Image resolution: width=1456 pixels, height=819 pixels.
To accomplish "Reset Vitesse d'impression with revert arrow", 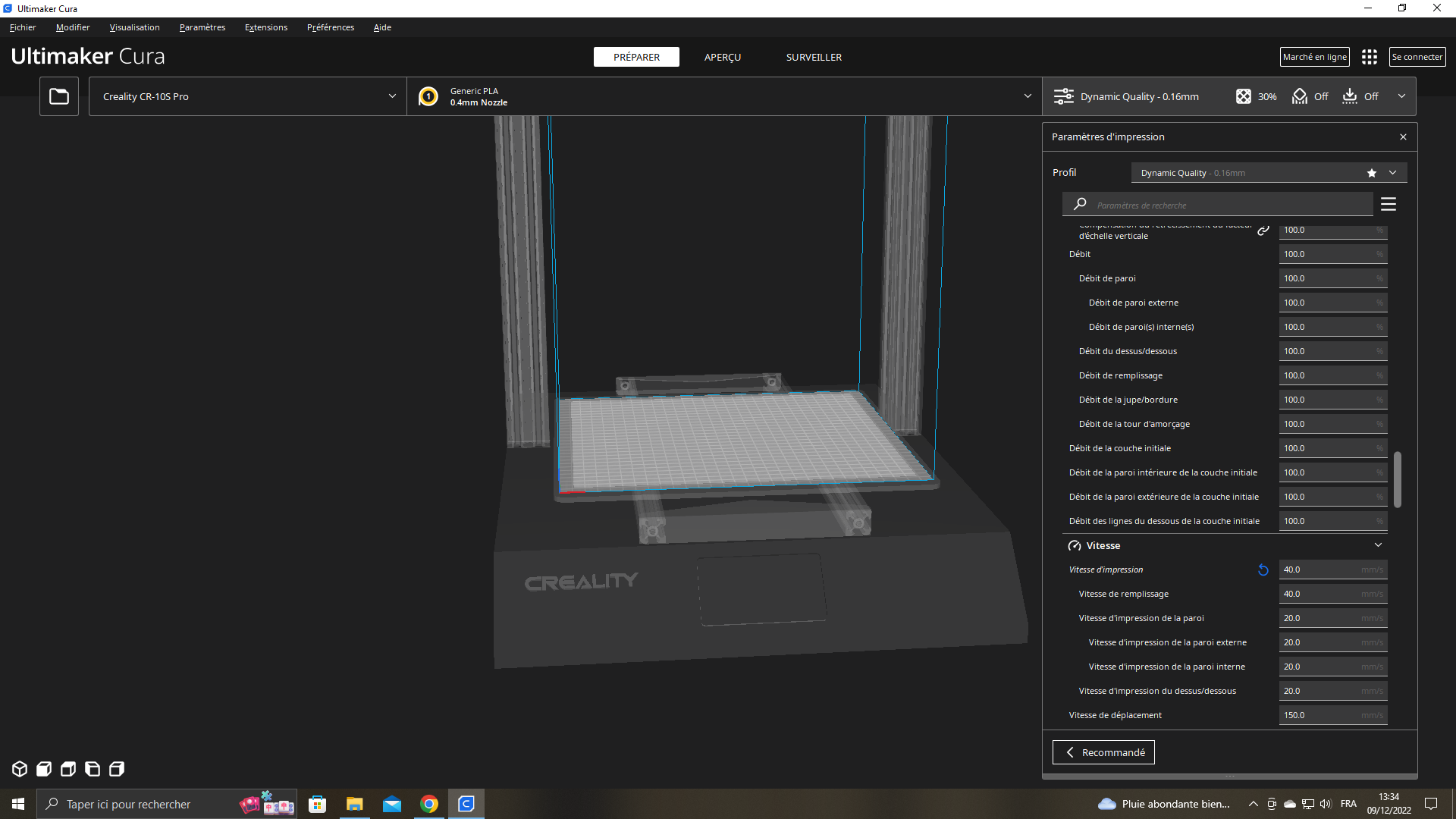I will 1263,570.
